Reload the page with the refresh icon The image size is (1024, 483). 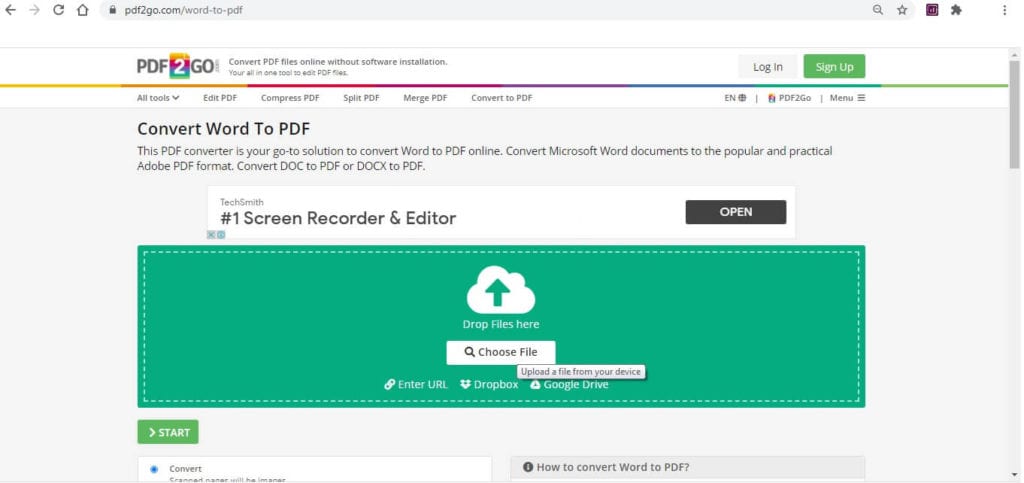58,10
